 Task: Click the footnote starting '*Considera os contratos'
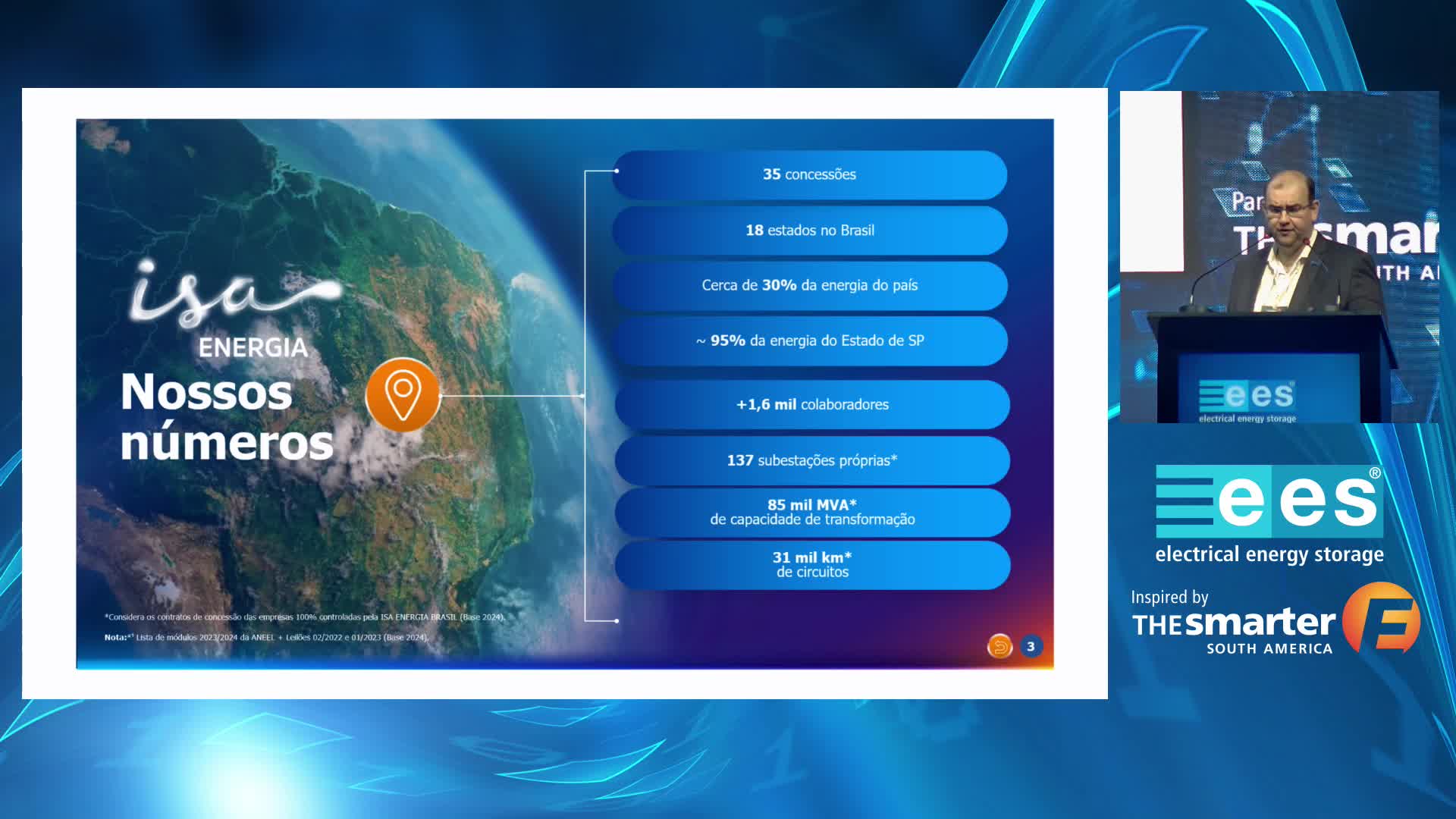[x=304, y=617]
